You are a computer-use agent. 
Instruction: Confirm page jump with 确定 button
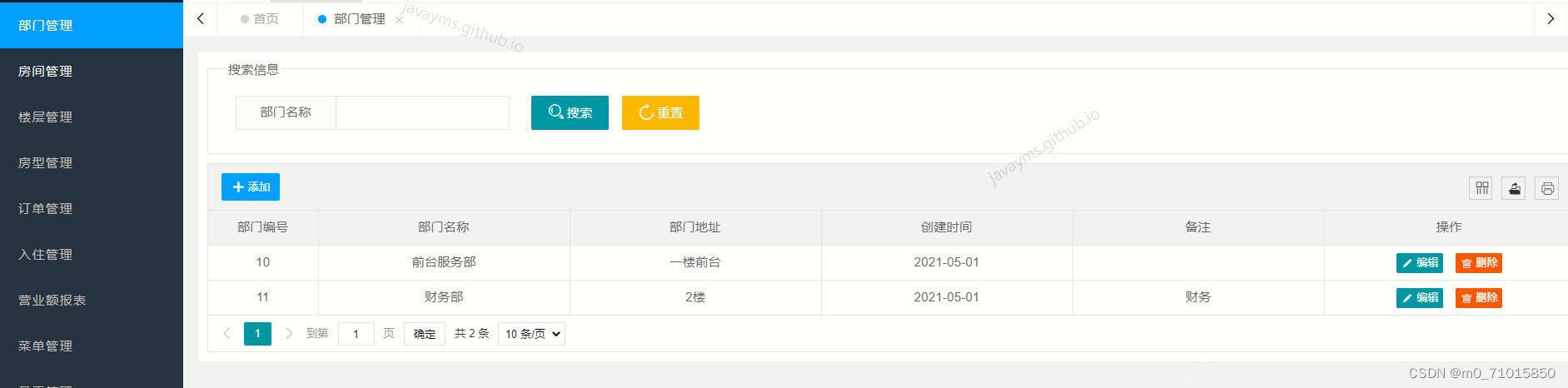425,334
